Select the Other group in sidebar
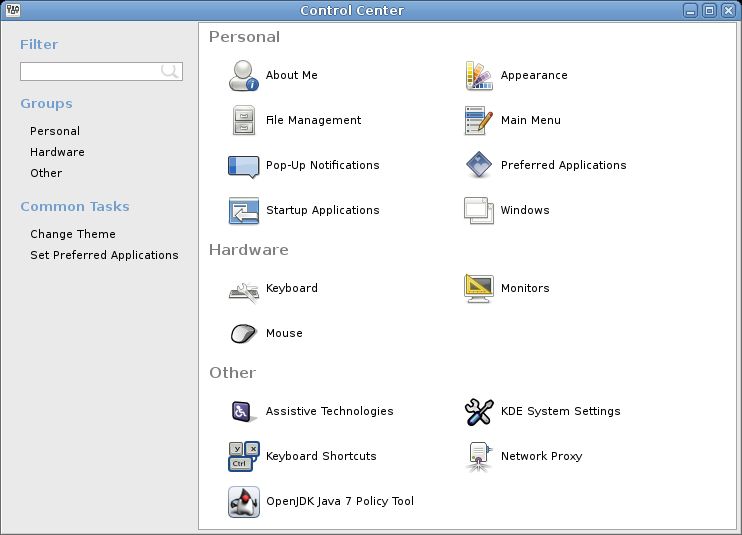The image size is (742, 535). coord(46,173)
